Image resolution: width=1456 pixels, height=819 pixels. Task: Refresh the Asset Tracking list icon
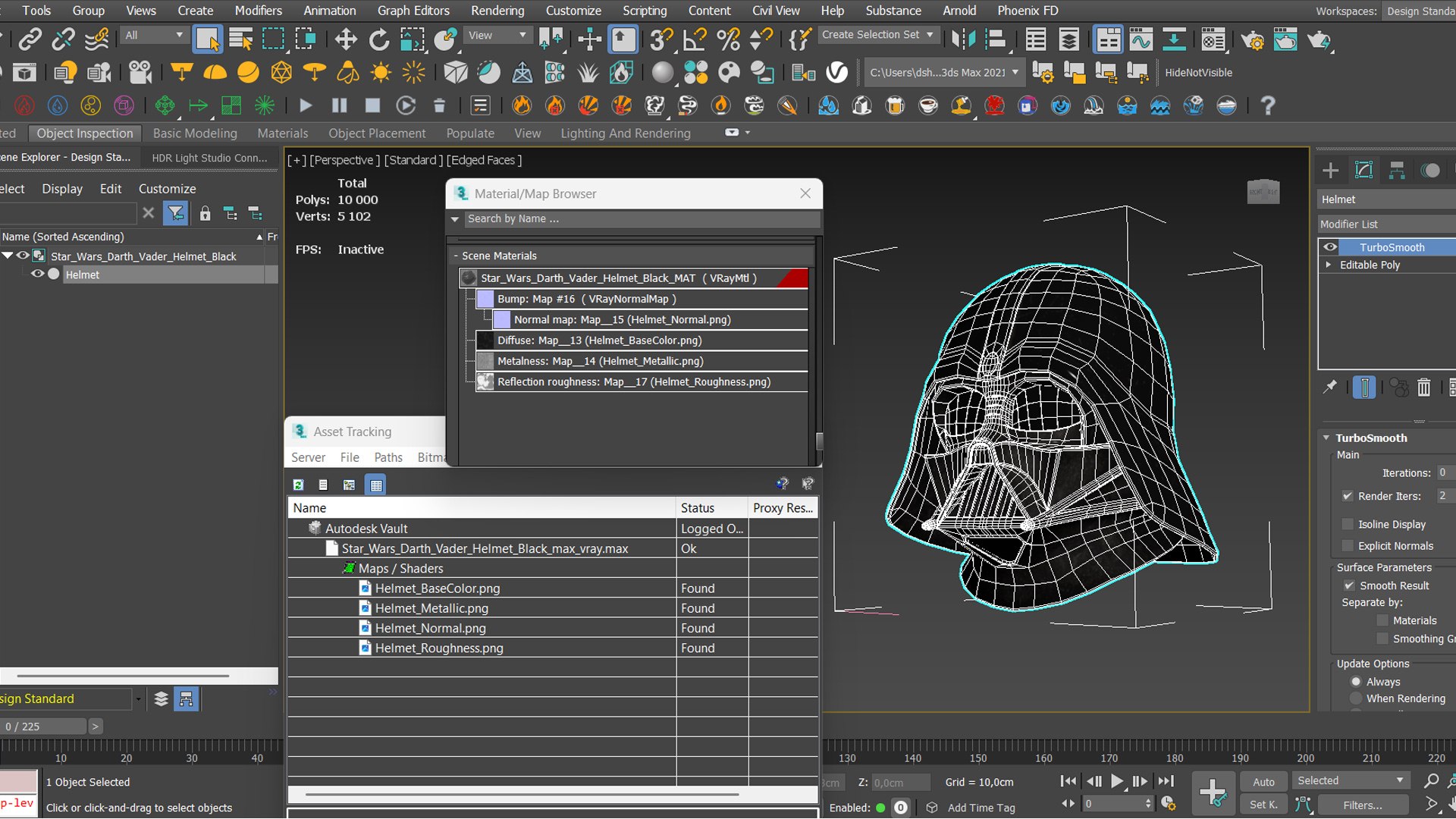point(299,485)
